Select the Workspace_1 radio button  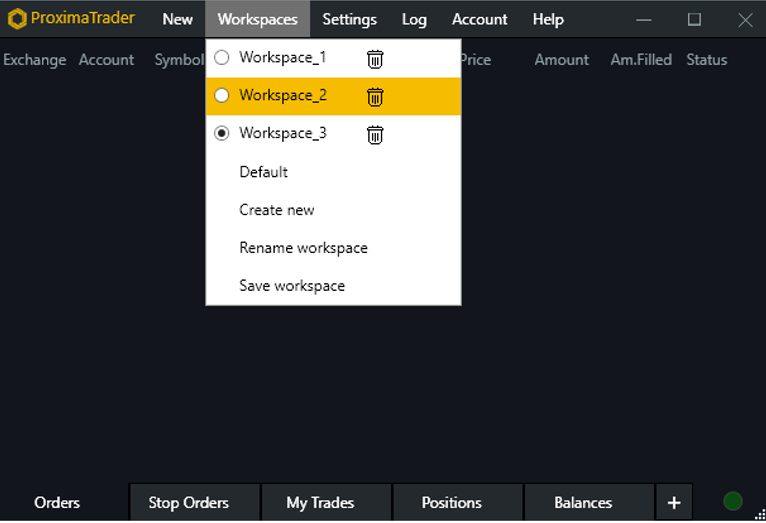[222, 58]
